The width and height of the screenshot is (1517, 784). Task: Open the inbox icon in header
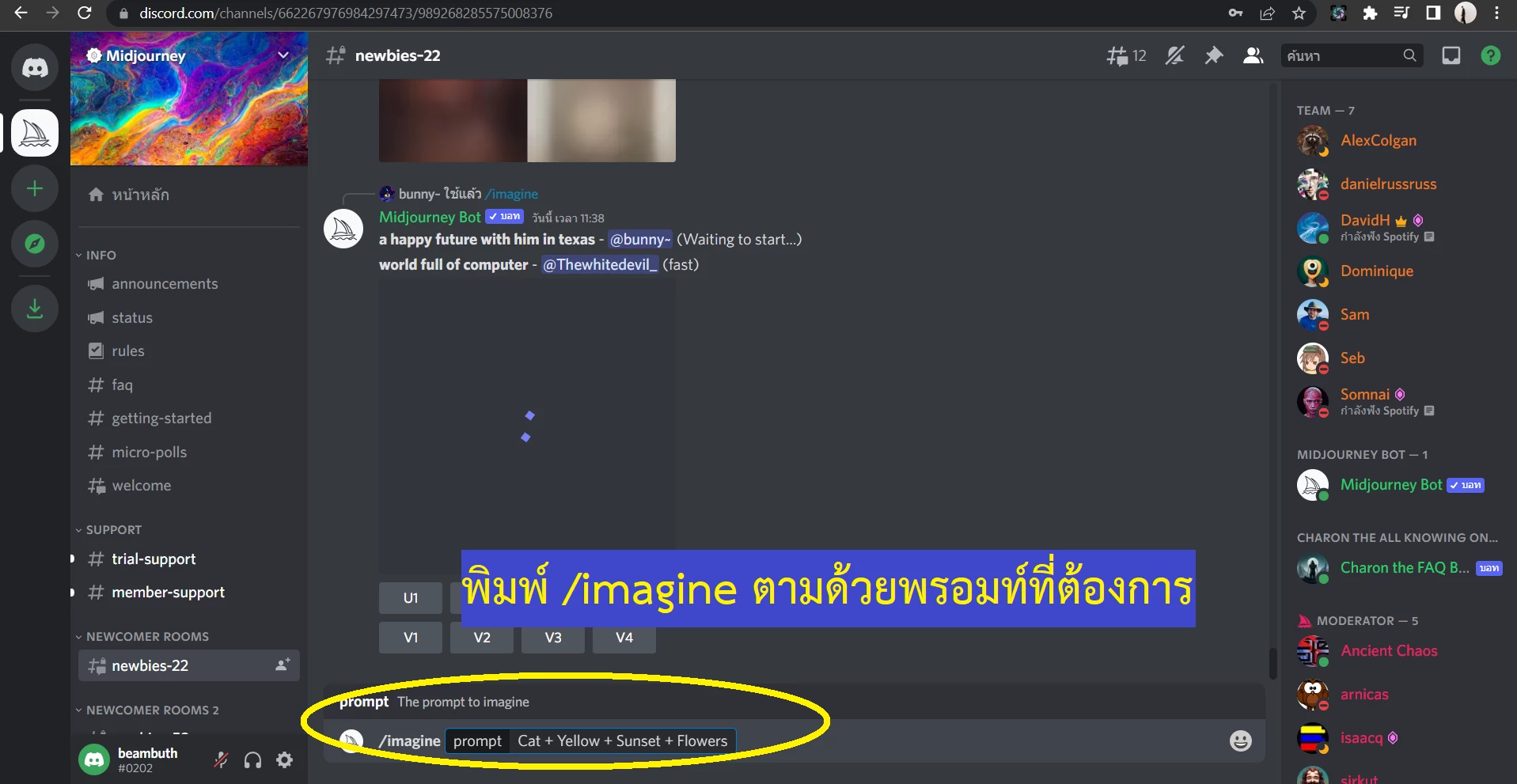pyautogui.click(x=1451, y=55)
